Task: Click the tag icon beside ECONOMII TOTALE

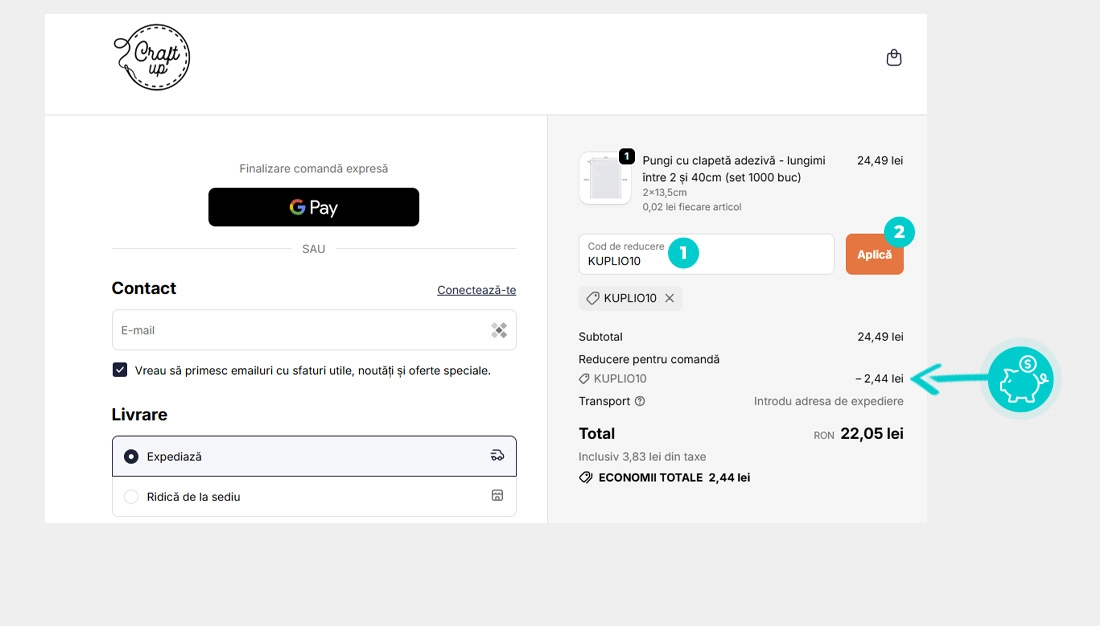Action: (x=586, y=478)
